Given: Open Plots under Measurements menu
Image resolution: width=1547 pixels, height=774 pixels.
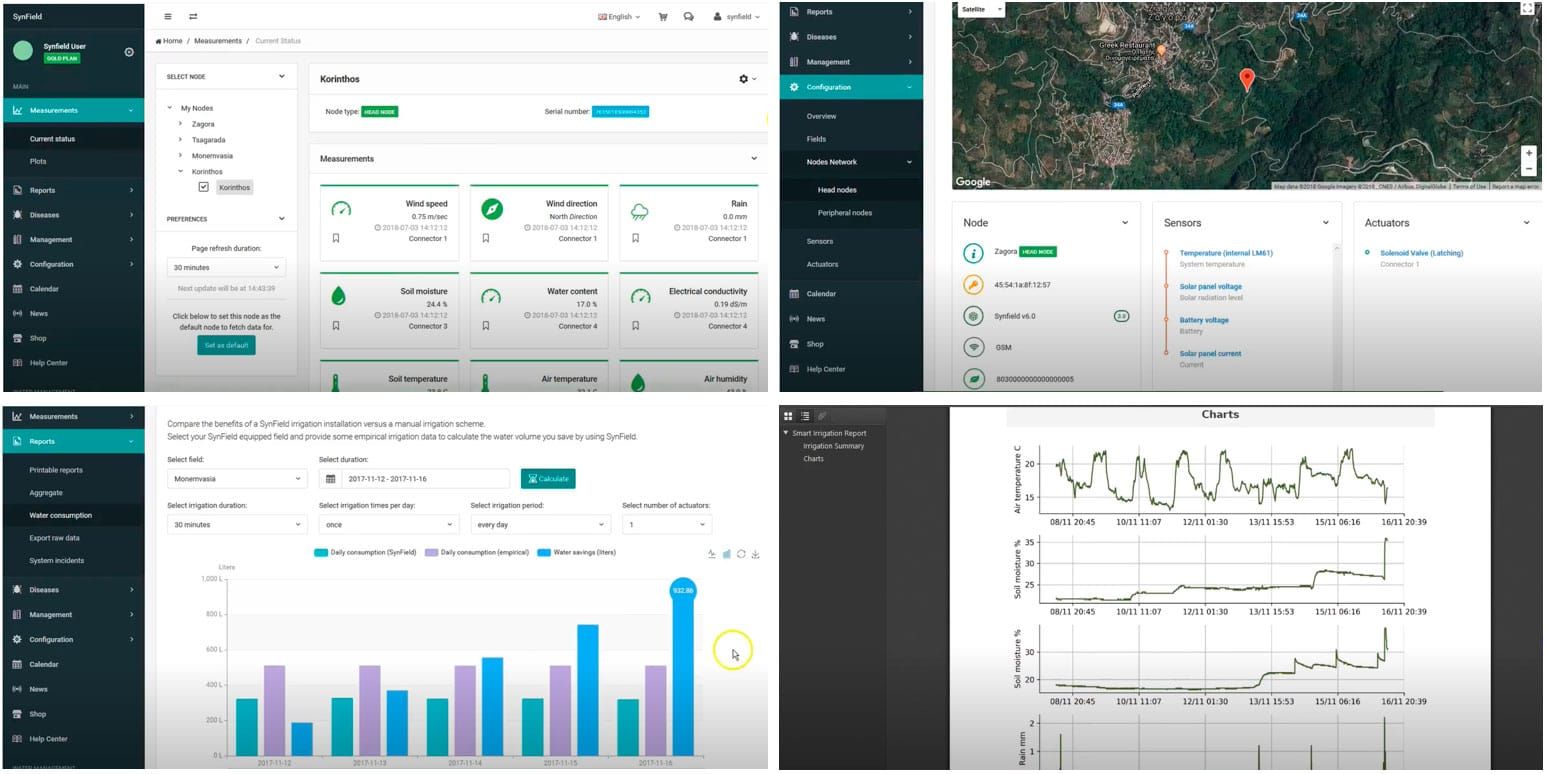Looking at the screenshot, I should [38, 161].
